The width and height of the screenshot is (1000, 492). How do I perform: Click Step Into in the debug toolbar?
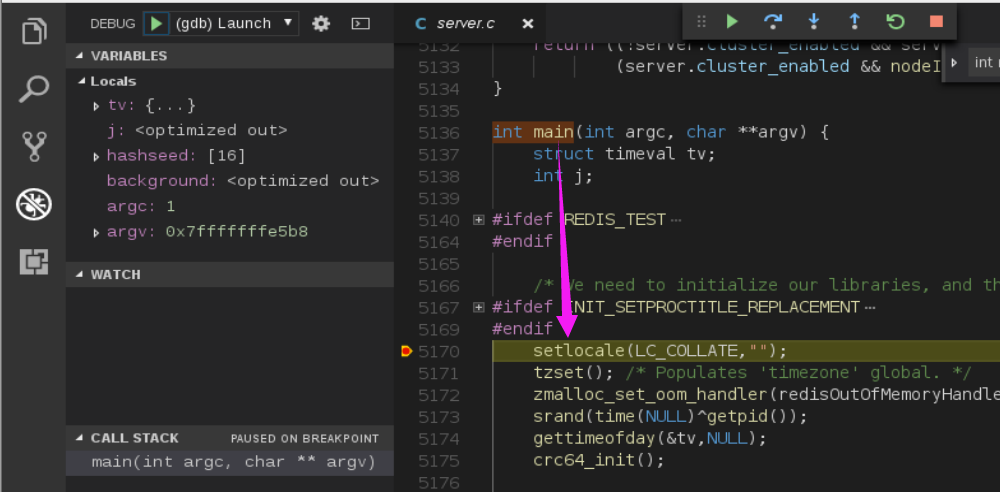point(814,21)
